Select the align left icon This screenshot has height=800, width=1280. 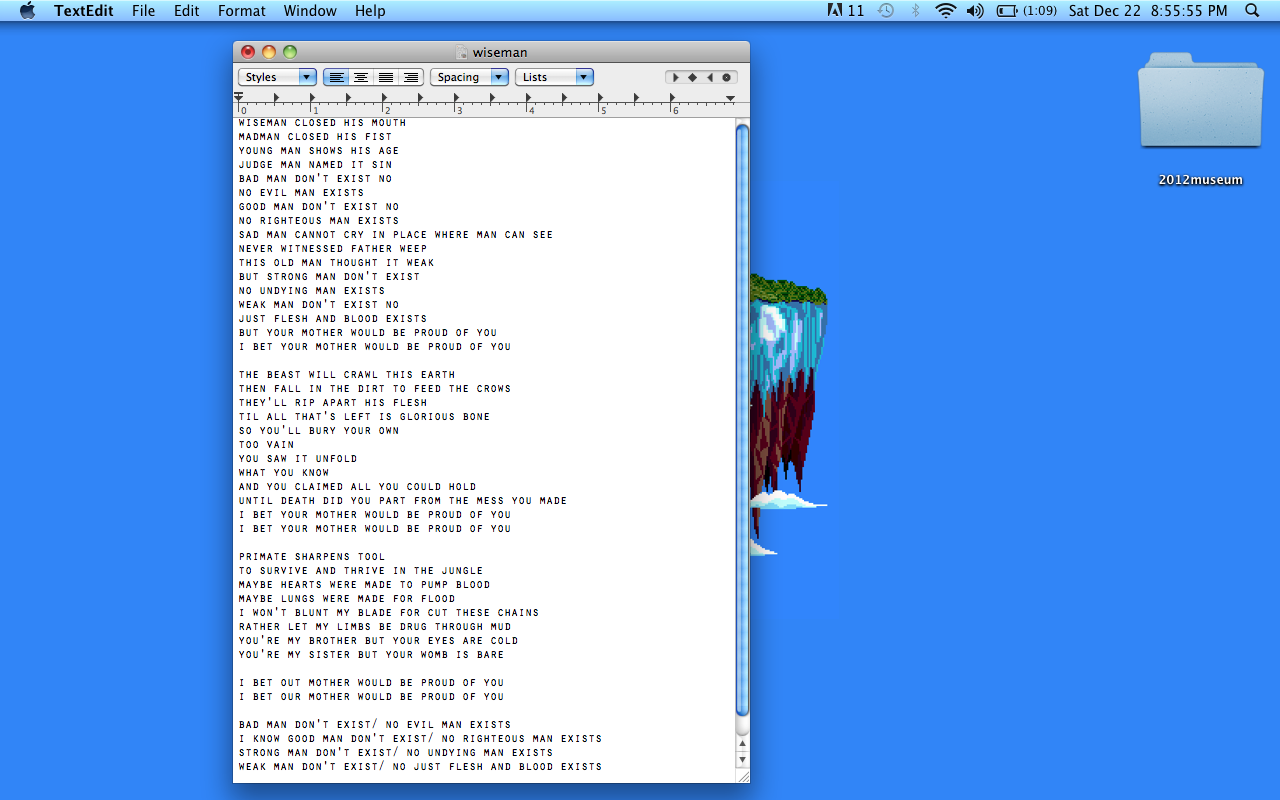click(336, 77)
